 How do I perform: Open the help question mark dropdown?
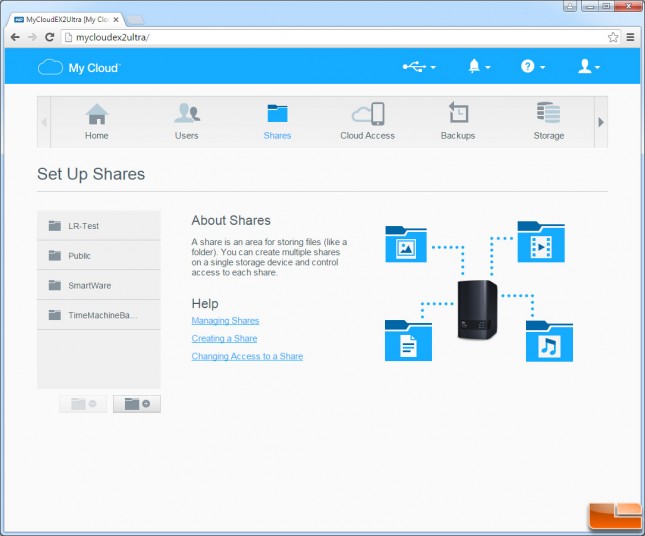[532, 66]
